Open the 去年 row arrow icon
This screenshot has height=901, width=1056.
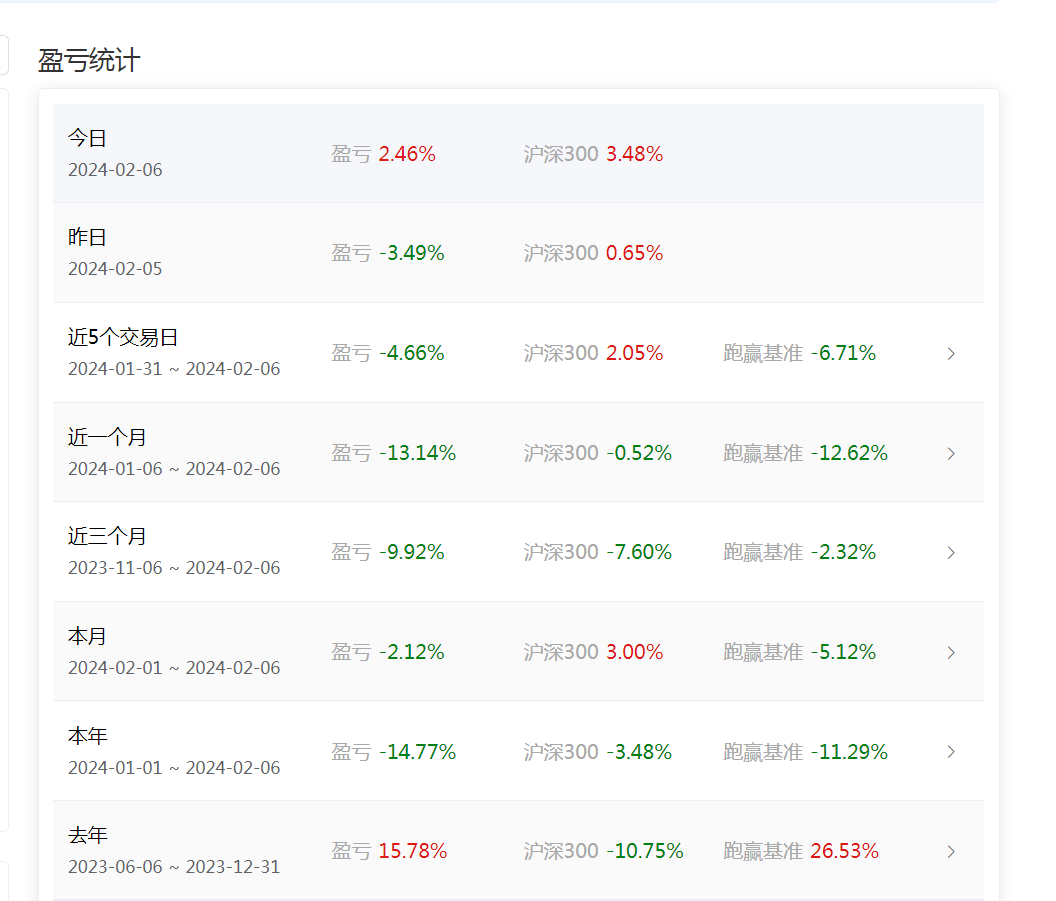[951, 851]
